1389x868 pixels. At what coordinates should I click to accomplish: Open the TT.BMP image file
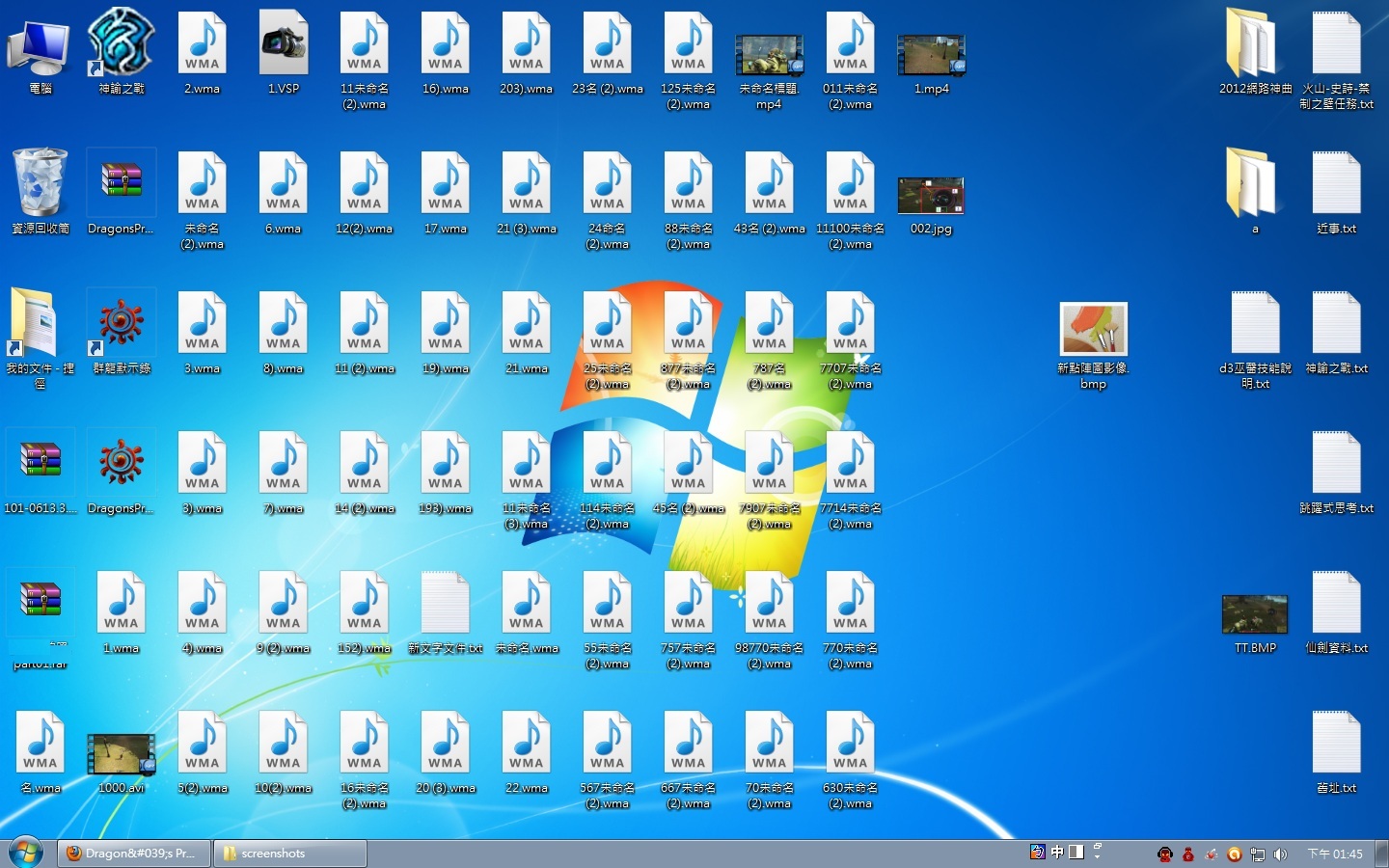(1255, 624)
